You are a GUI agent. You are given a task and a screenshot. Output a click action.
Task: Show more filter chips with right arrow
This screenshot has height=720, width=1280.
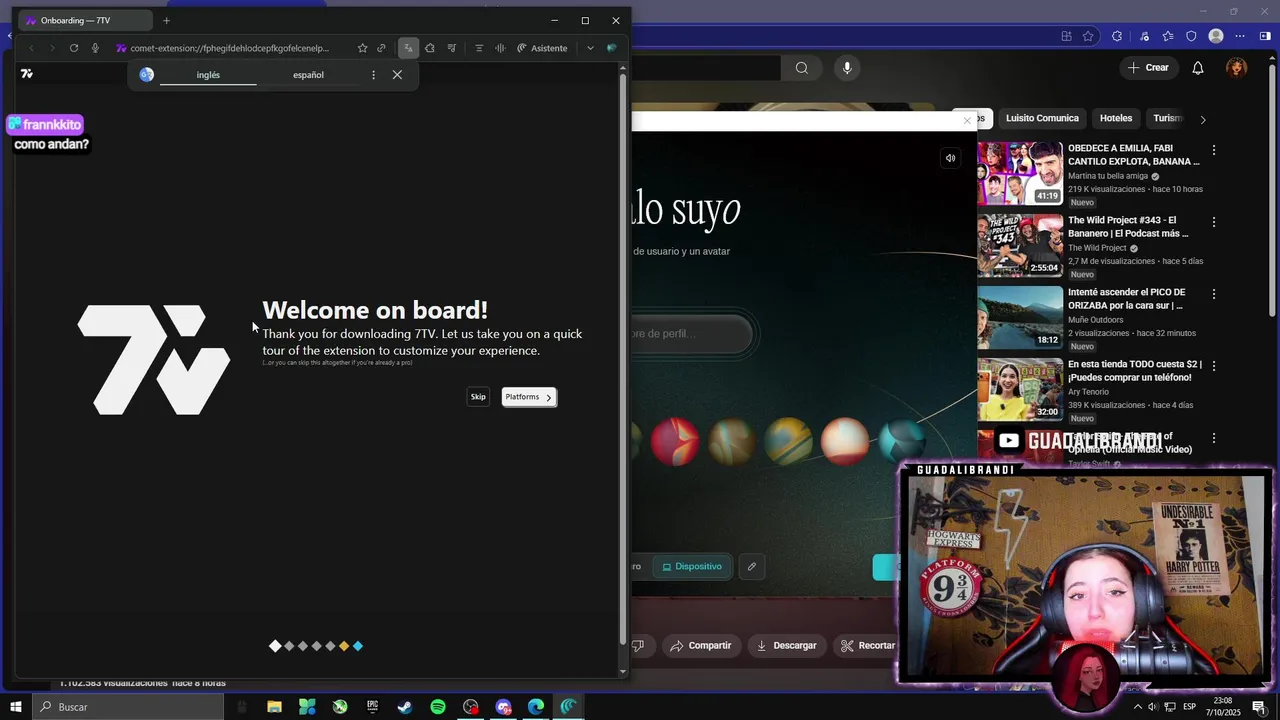[1203, 119]
